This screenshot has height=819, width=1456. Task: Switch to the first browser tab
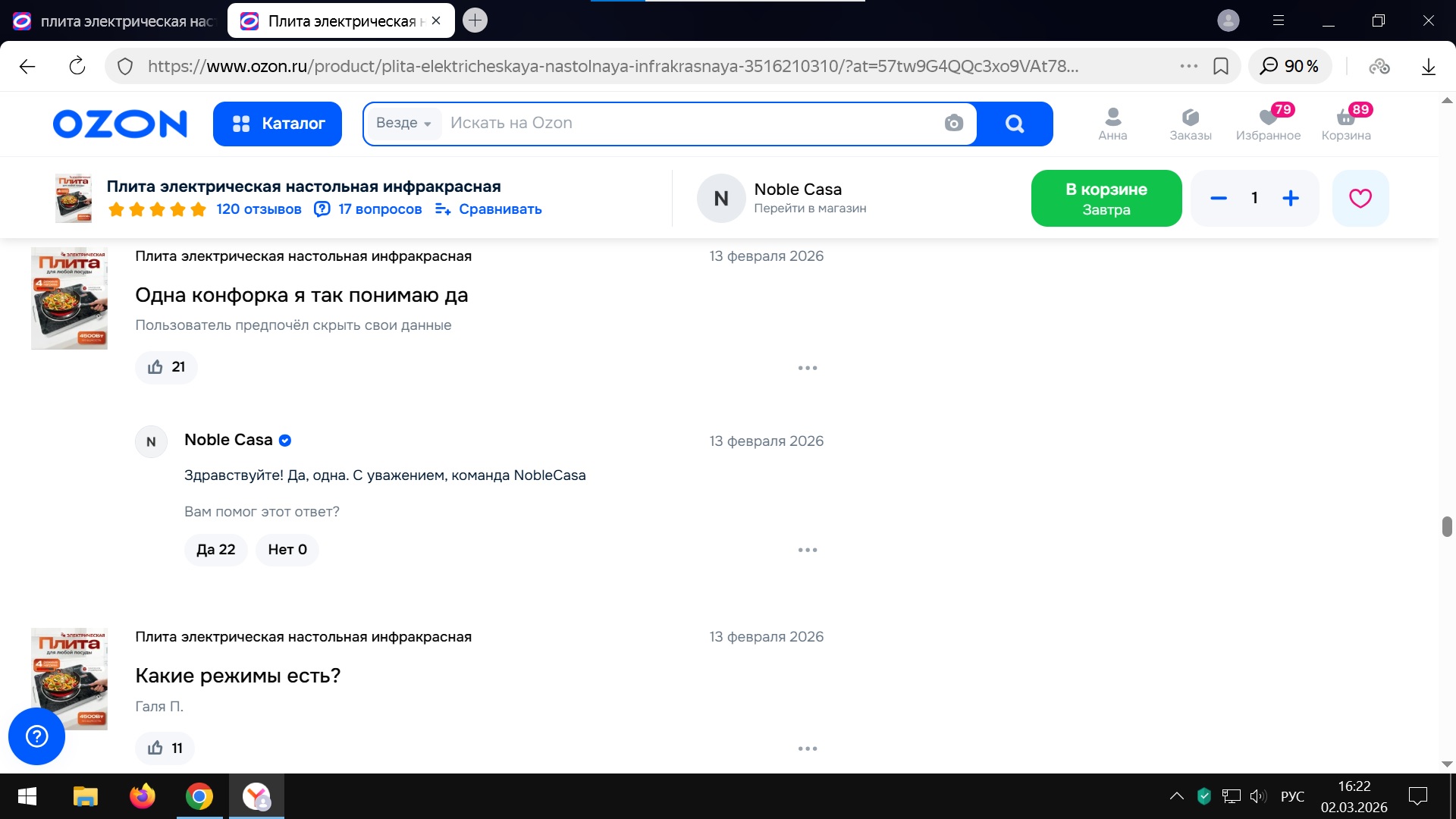114,21
